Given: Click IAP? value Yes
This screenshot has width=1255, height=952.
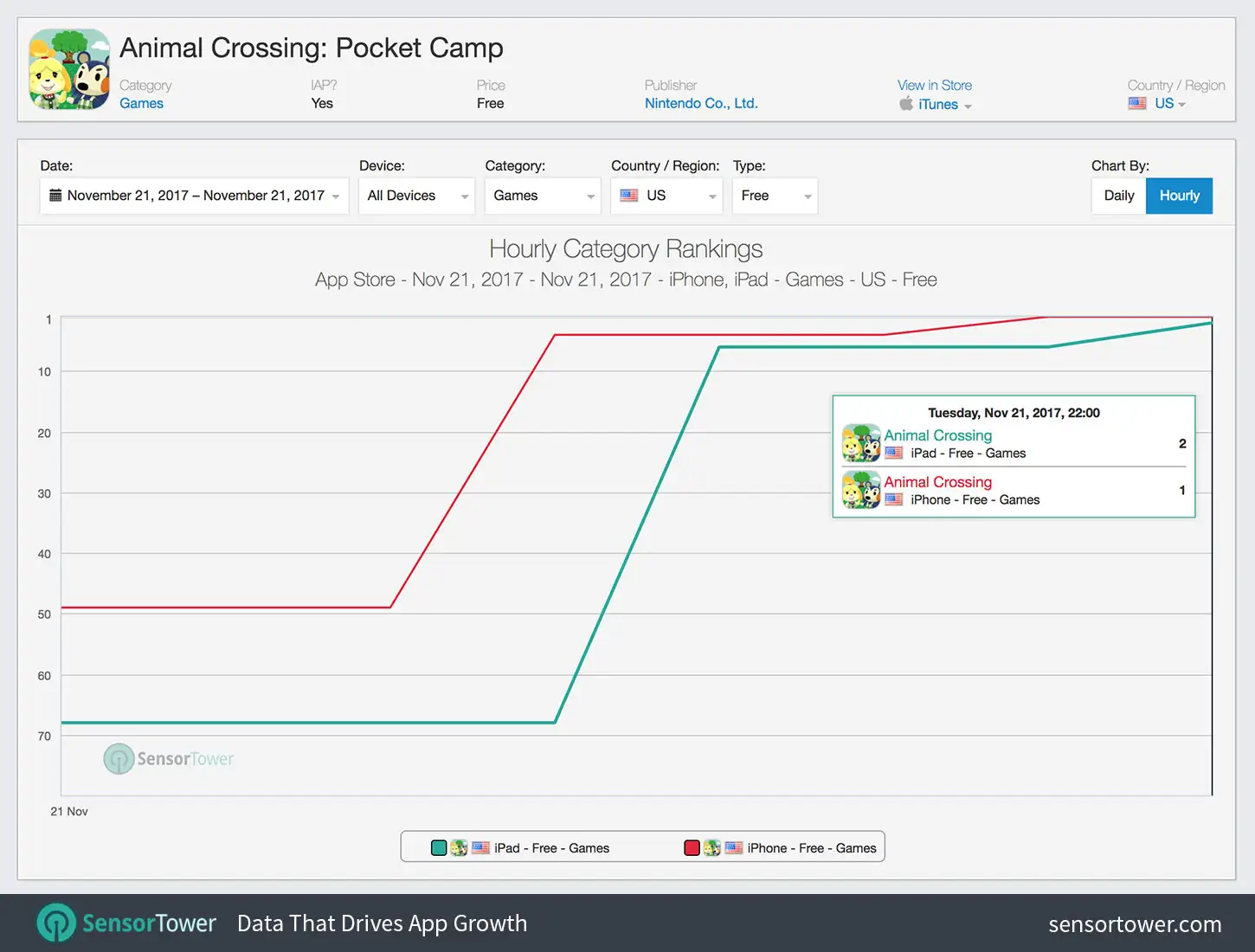Looking at the screenshot, I should coord(322,103).
